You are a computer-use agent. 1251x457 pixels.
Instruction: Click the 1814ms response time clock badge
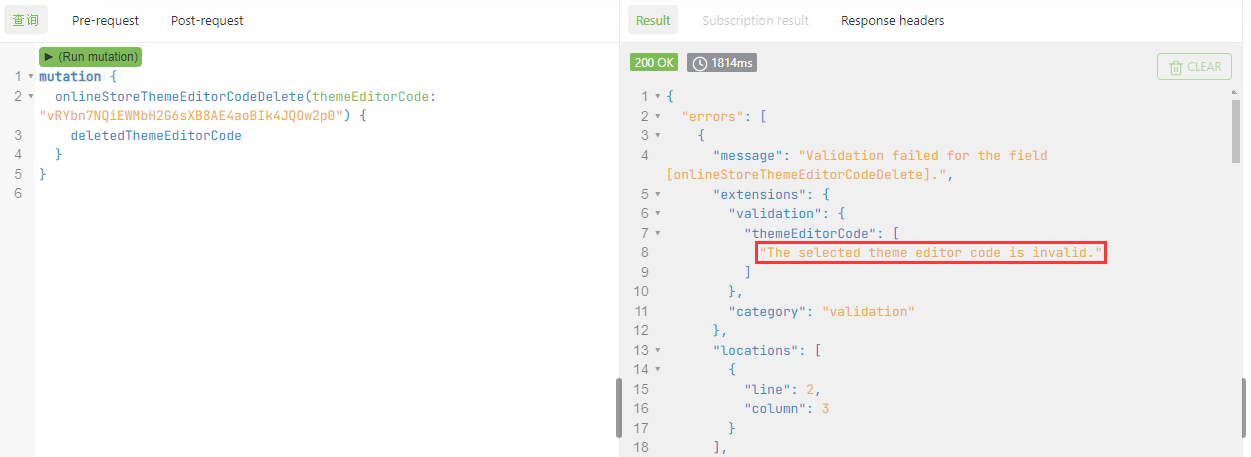[x=721, y=64]
